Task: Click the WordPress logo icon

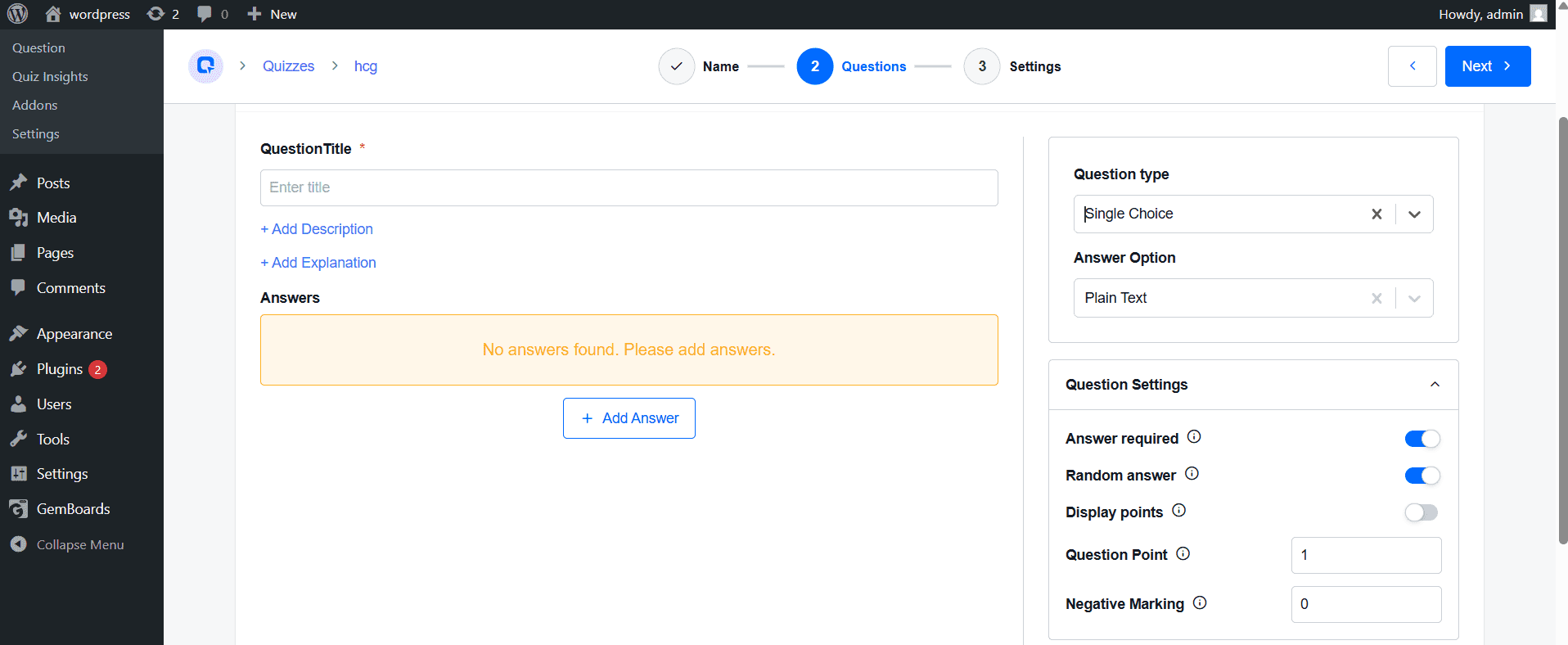Action: click(x=17, y=14)
